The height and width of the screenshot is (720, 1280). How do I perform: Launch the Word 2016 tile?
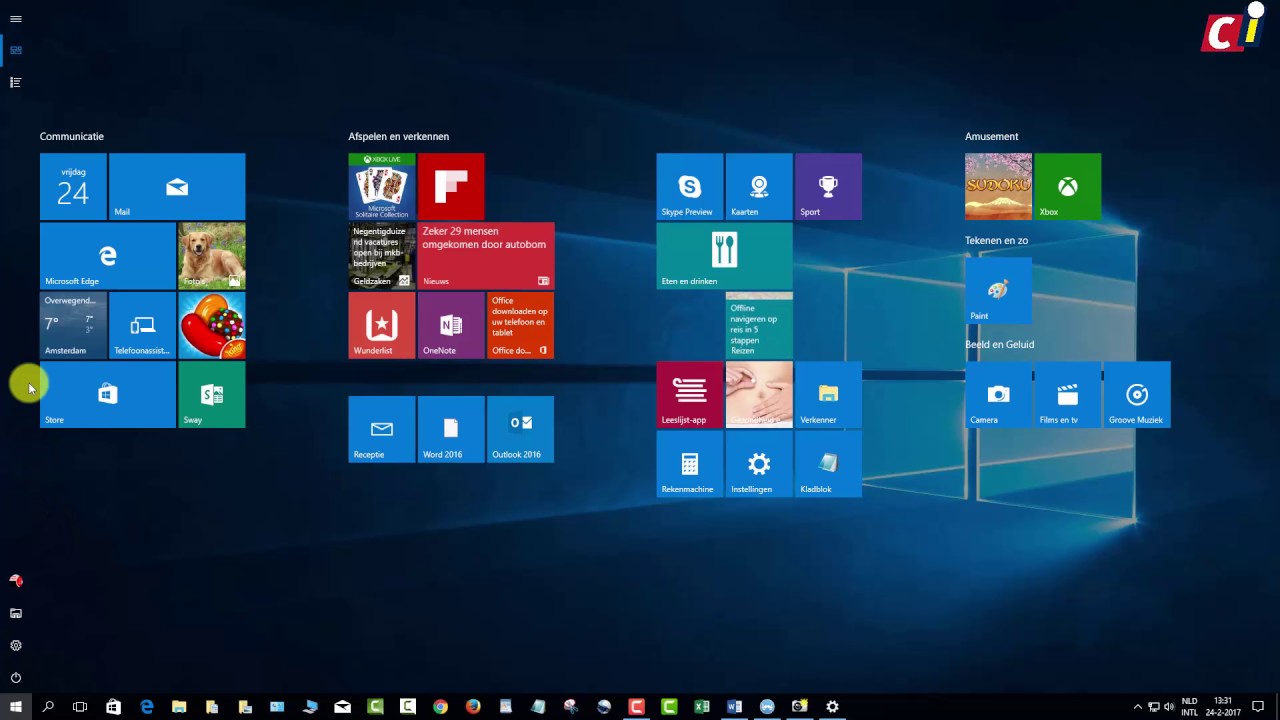pos(451,429)
